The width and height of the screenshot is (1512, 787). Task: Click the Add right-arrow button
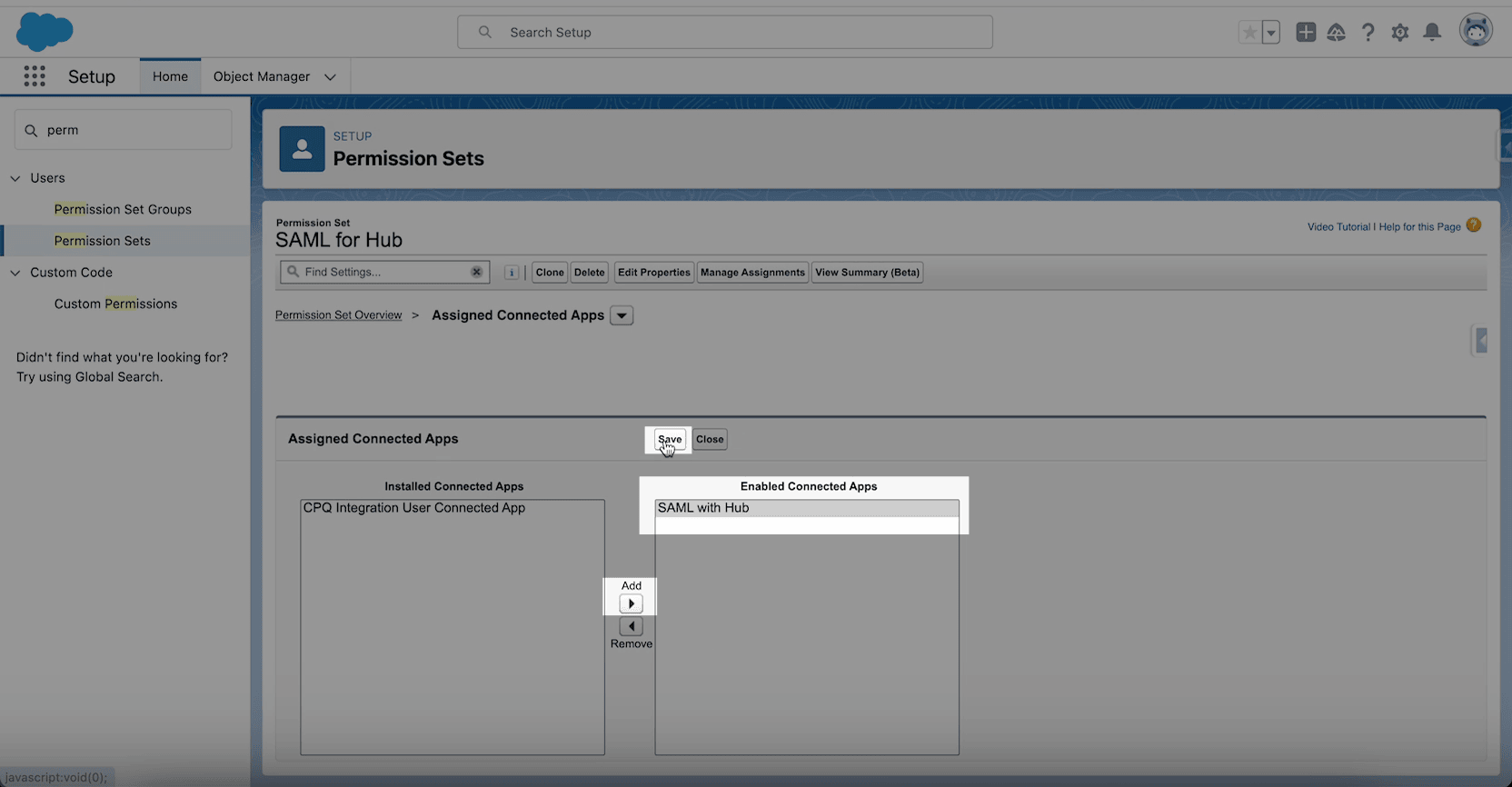point(631,603)
